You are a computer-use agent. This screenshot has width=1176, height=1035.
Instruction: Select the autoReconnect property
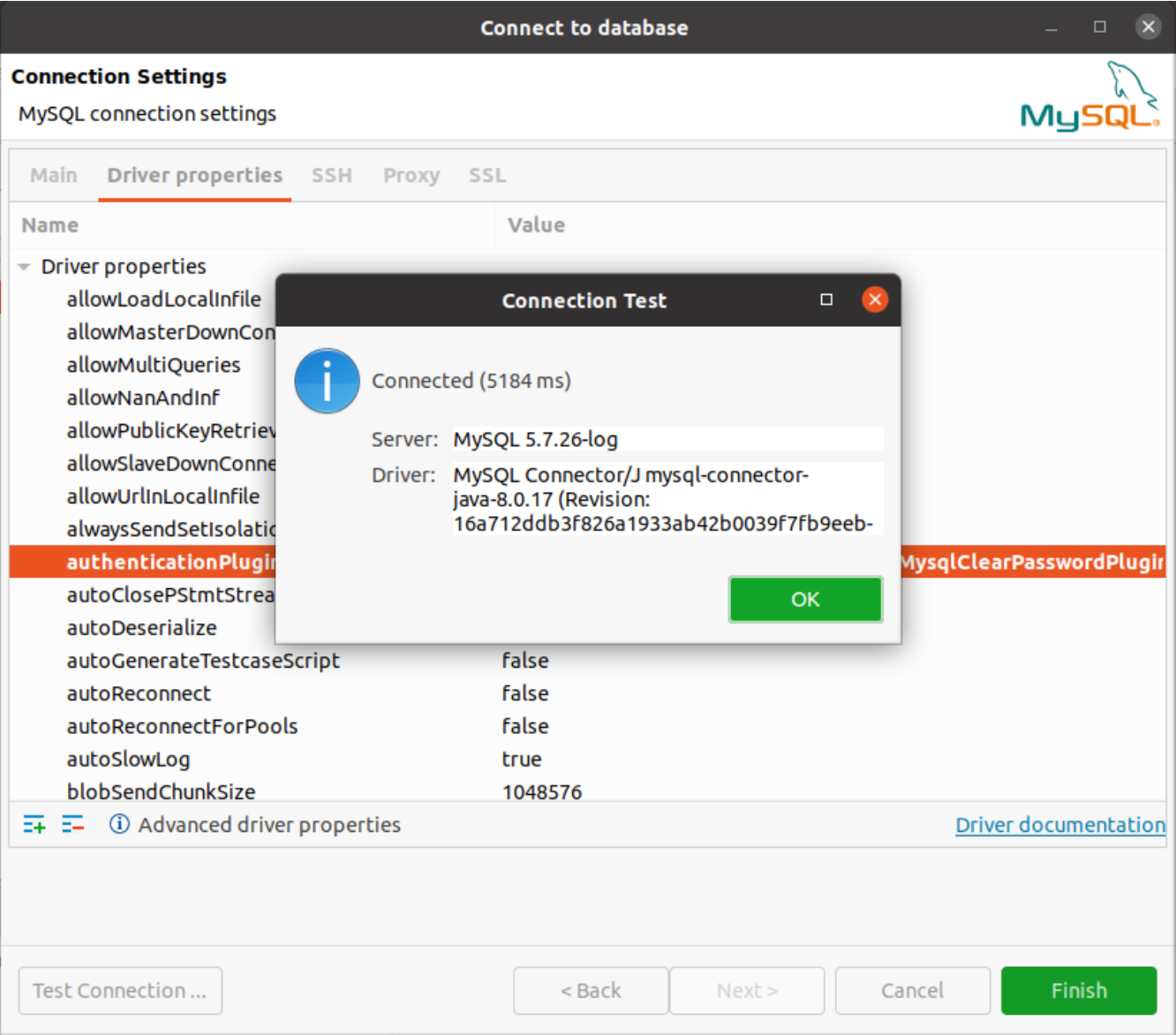coord(139,693)
